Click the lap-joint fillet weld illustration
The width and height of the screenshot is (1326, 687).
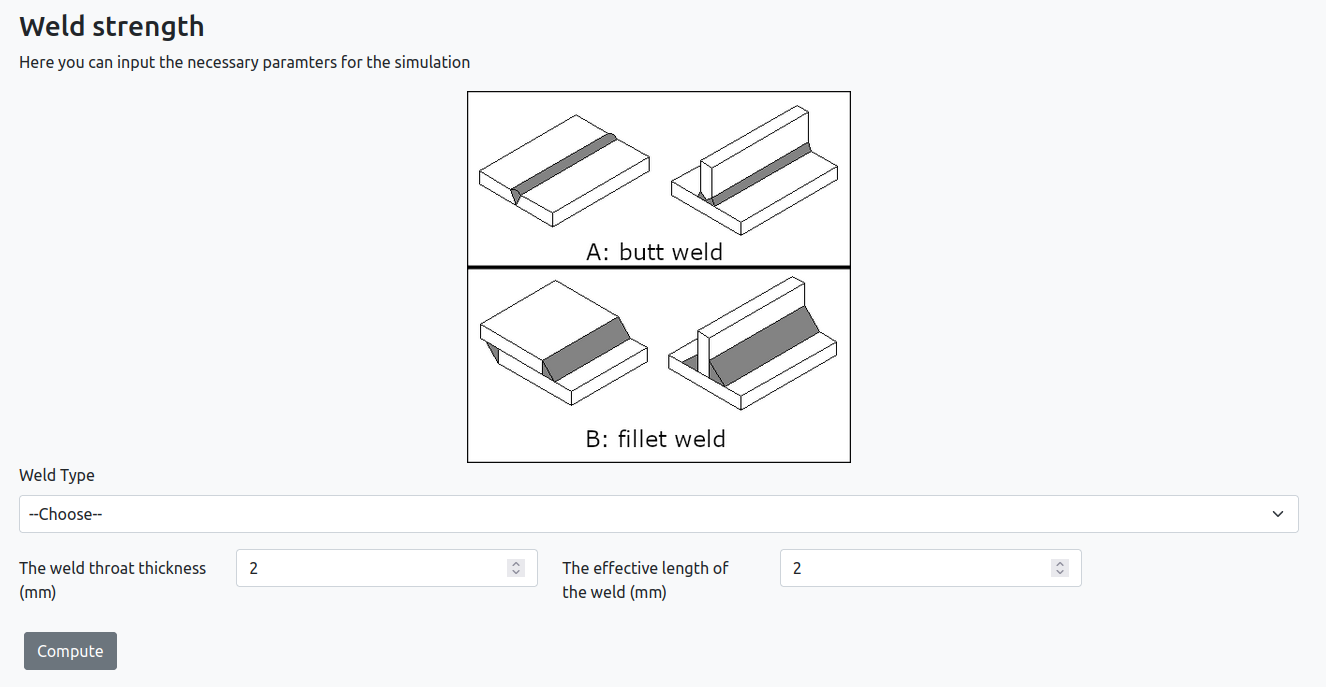click(564, 342)
